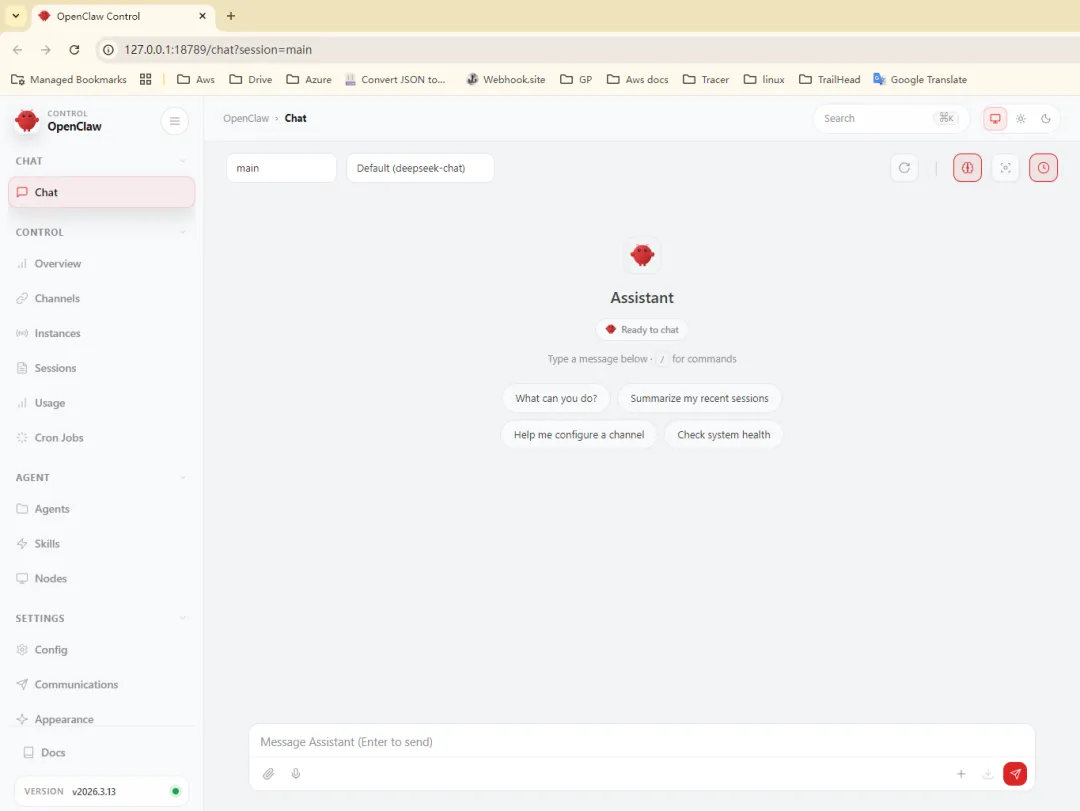Open the Webhook.site bookmark
Screen dimensions: 1080x811
point(506,79)
